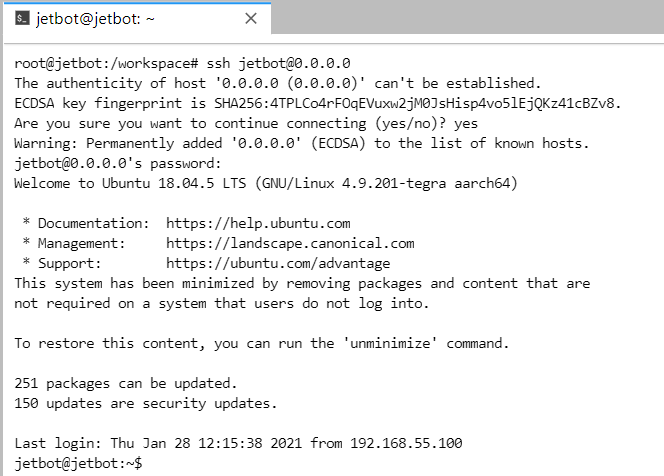Click the '251 packages can be updated' line
664x476 pixels.
click(125, 383)
